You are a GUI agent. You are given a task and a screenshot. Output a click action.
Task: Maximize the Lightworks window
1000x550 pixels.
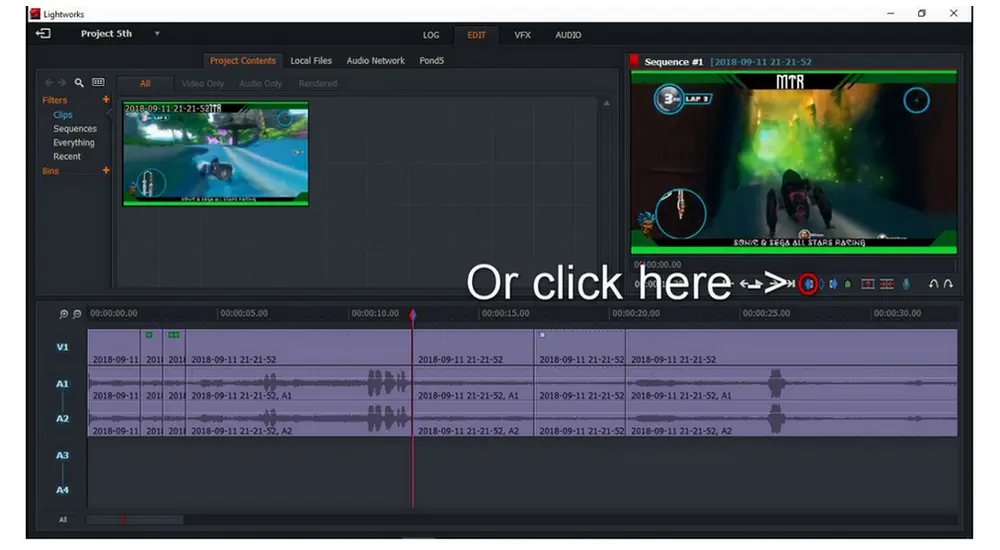pyautogui.click(x=922, y=13)
